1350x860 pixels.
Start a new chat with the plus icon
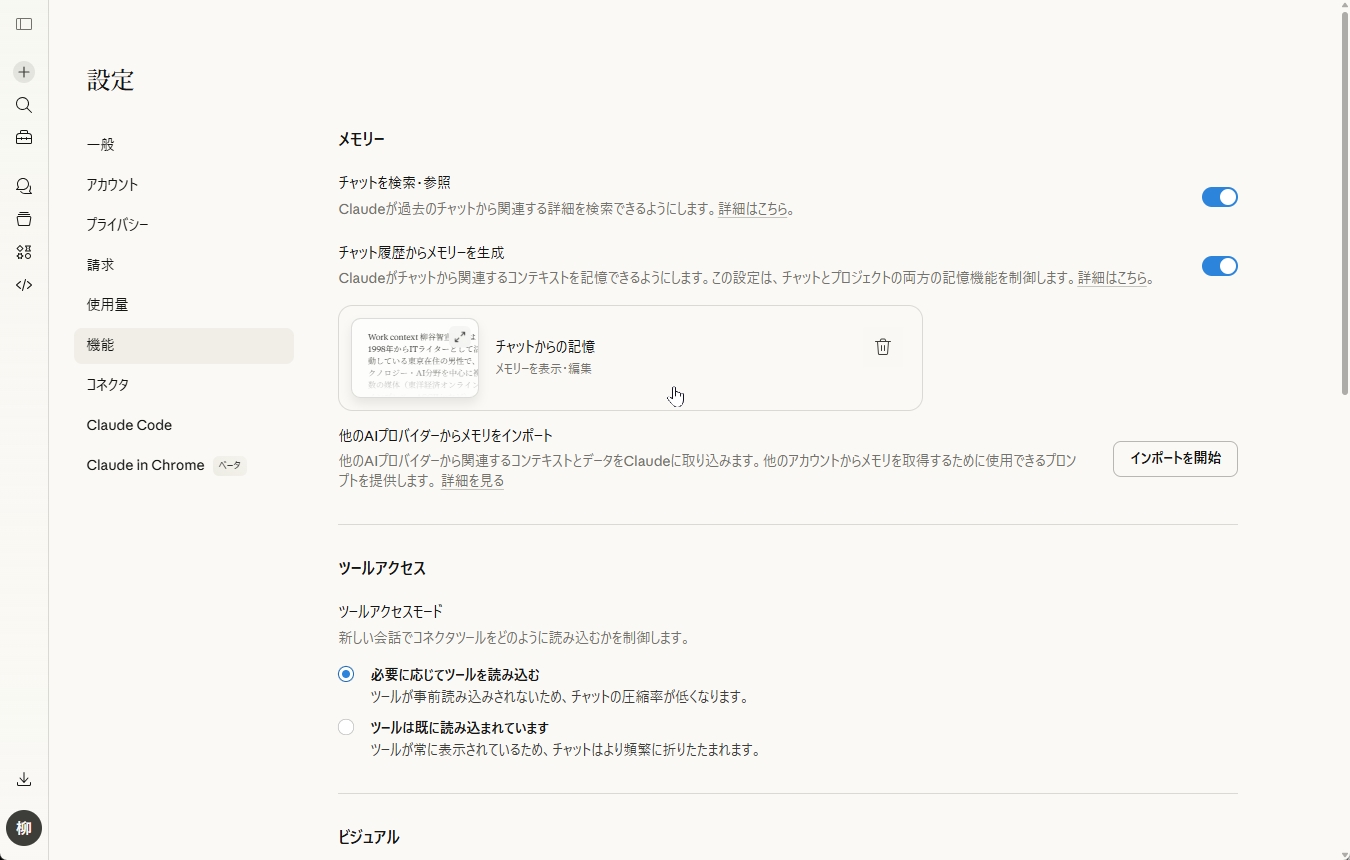24,71
